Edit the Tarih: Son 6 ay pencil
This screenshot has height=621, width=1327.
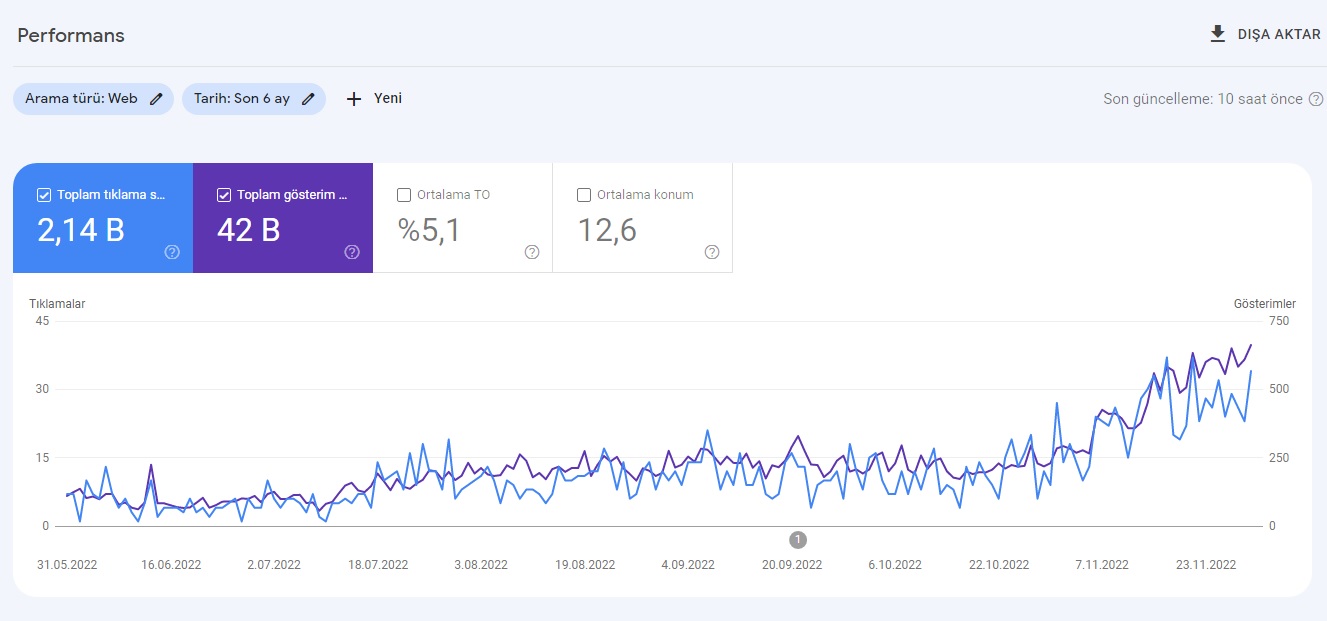tap(308, 99)
